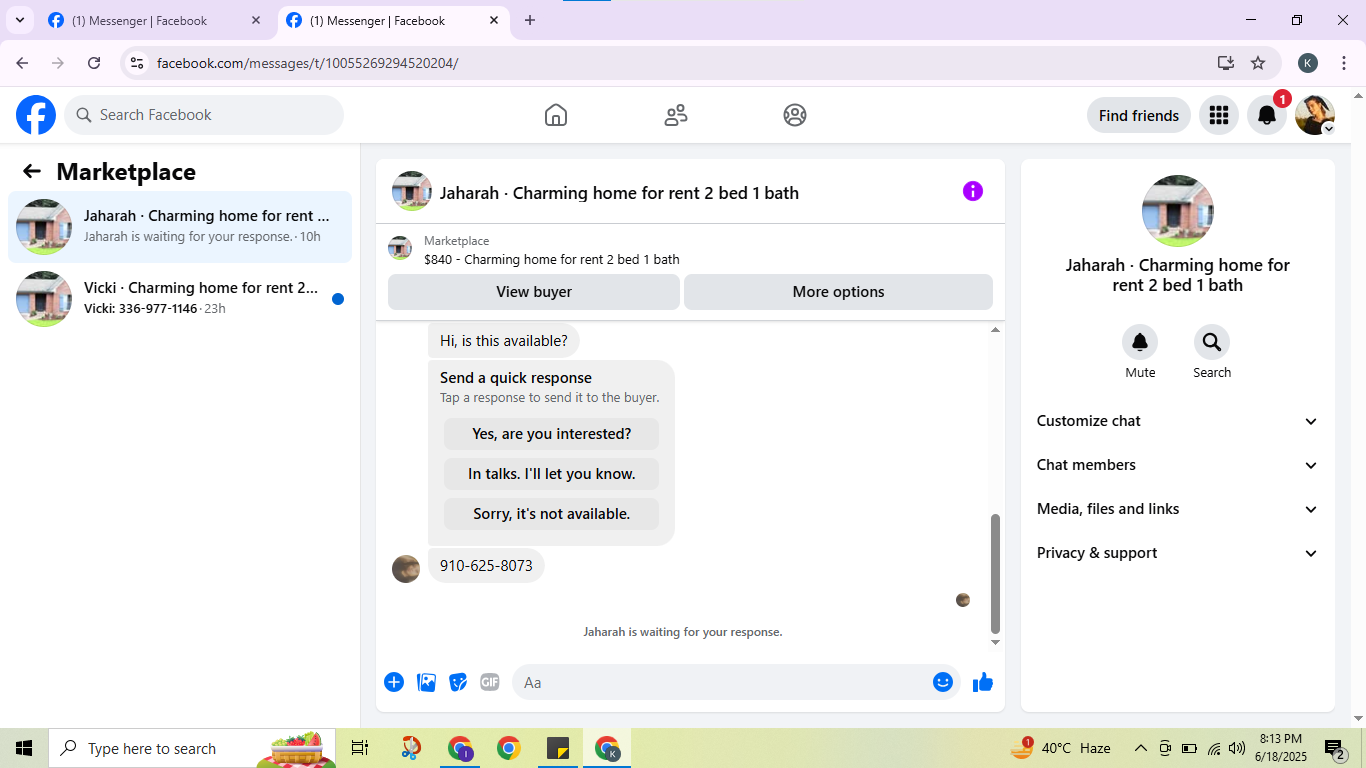The width and height of the screenshot is (1366, 768).
Task: Open the notifications bell
Action: tap(1267, 115)
